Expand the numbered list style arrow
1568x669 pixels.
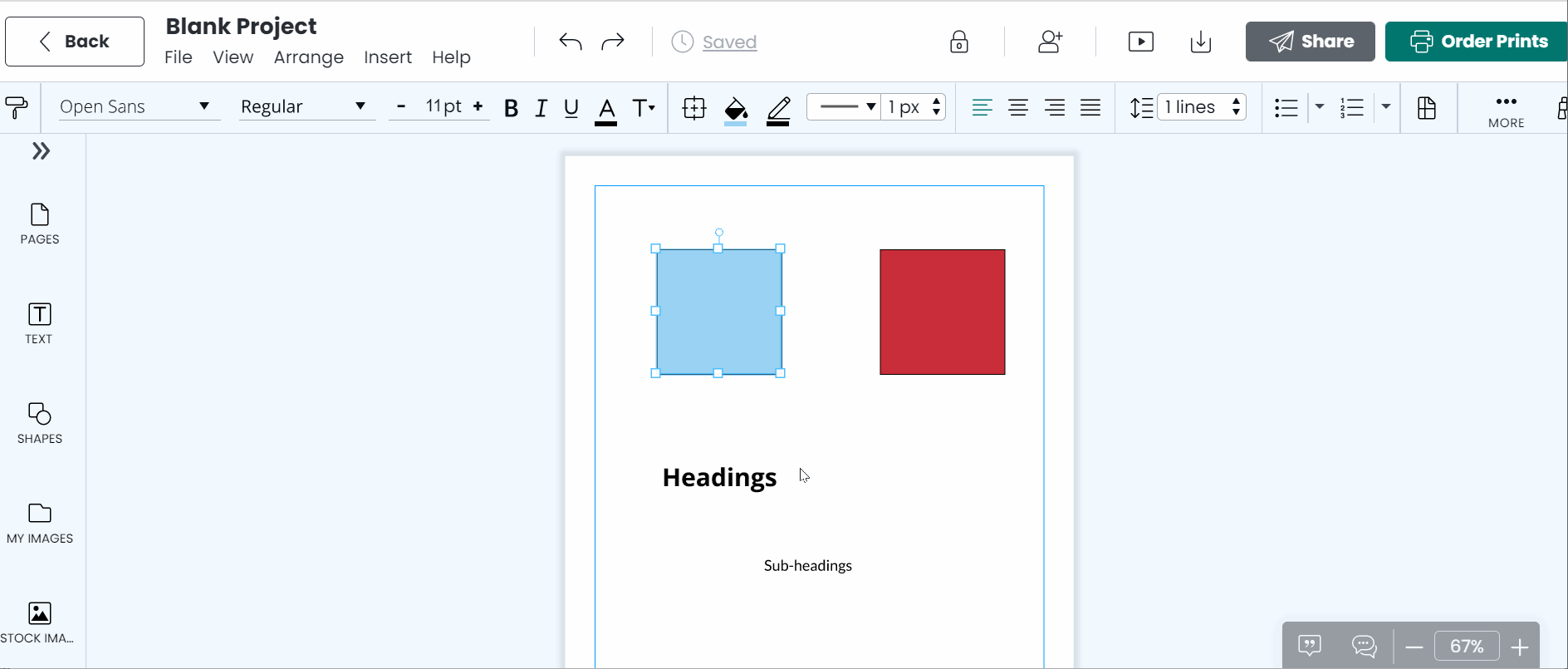point(1386,106)
